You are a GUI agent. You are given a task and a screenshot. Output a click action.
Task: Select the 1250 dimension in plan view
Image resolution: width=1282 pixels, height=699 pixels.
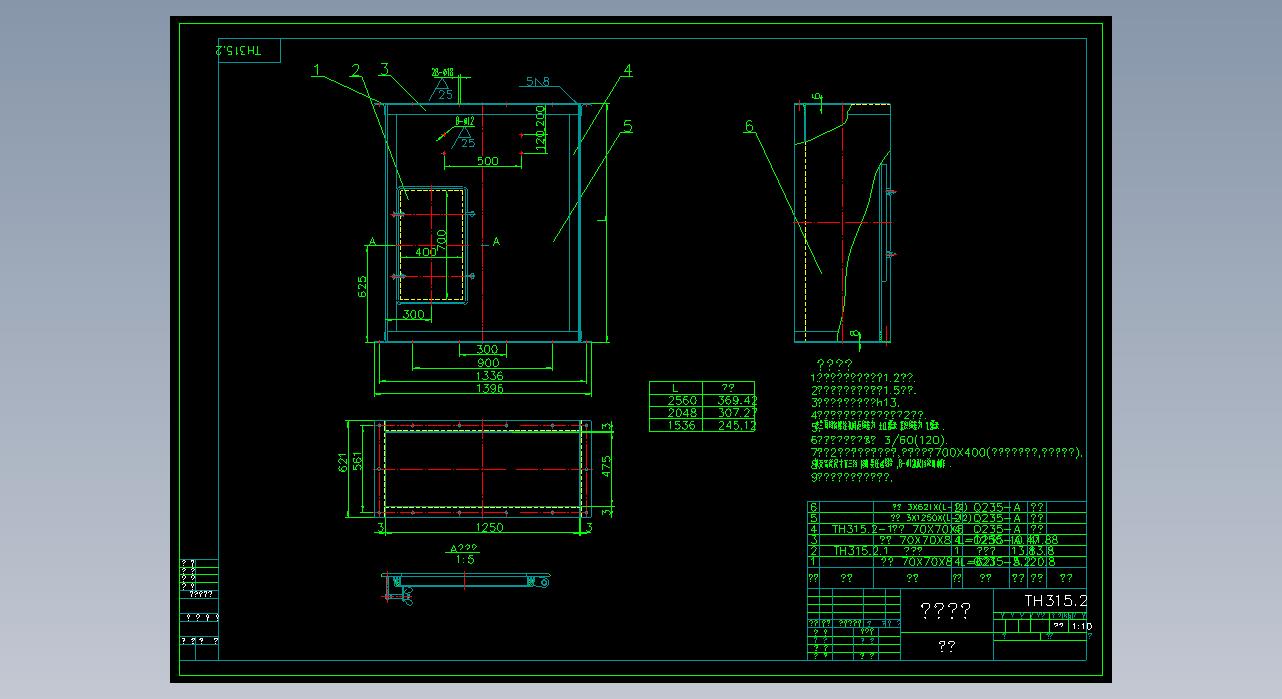point(489,527)
